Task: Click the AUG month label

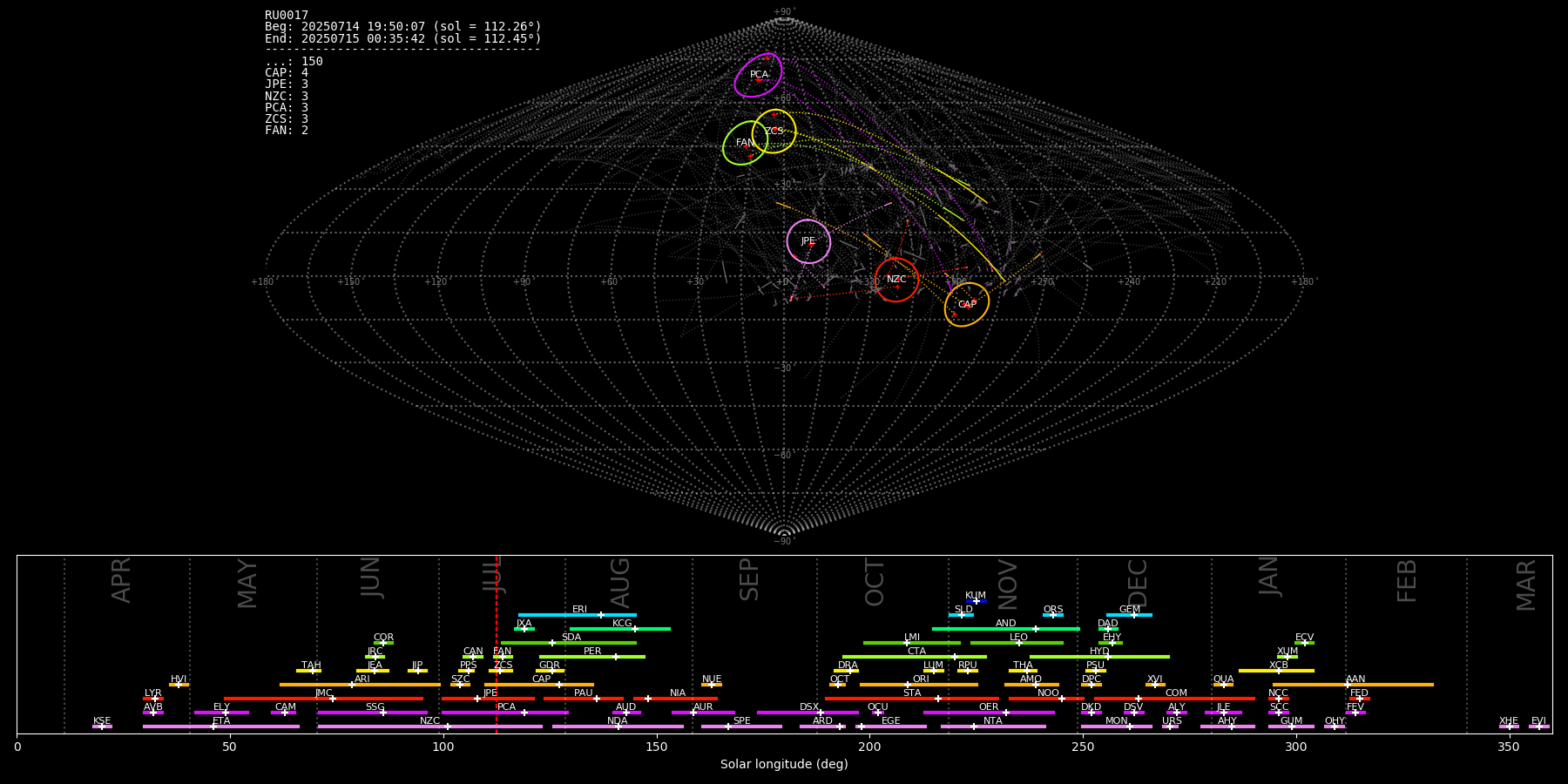Action: pyautogui.click(x=620, y=583)
